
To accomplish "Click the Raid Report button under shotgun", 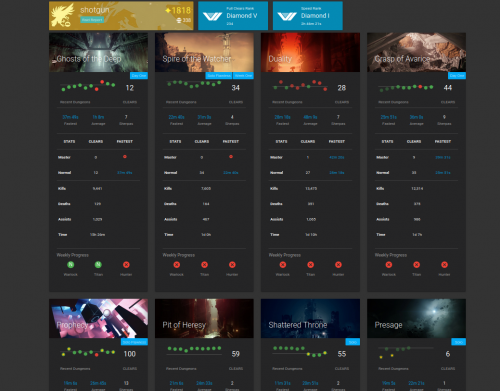I will [92, 20].
